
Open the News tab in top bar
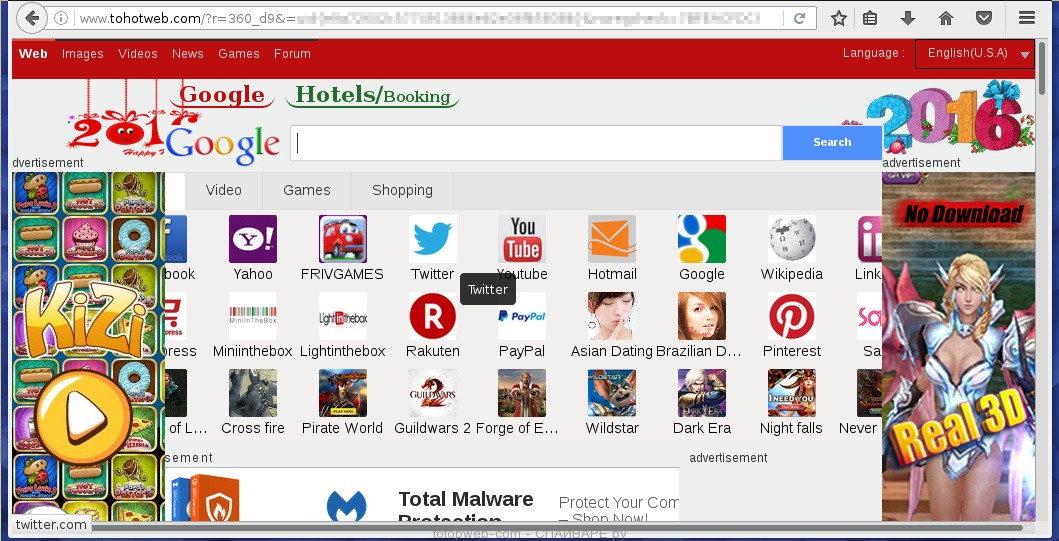187,54
